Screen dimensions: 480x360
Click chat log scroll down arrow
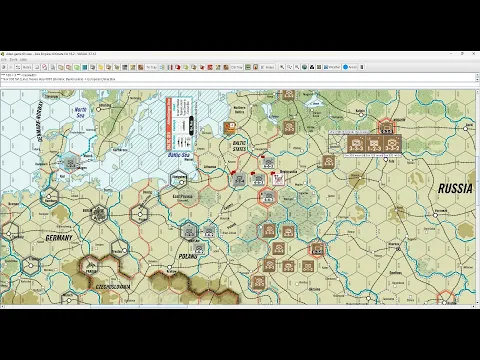click(x=477, y=80)
